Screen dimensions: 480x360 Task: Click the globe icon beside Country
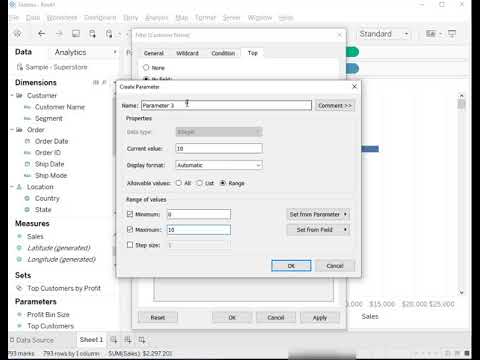27,198
